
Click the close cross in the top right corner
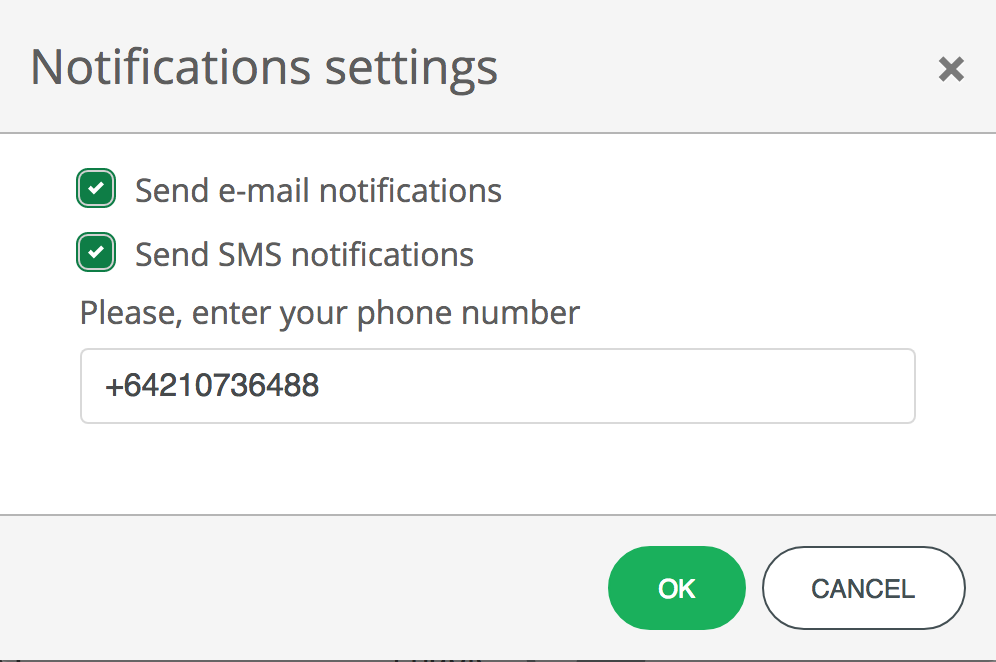coord(950,69)
